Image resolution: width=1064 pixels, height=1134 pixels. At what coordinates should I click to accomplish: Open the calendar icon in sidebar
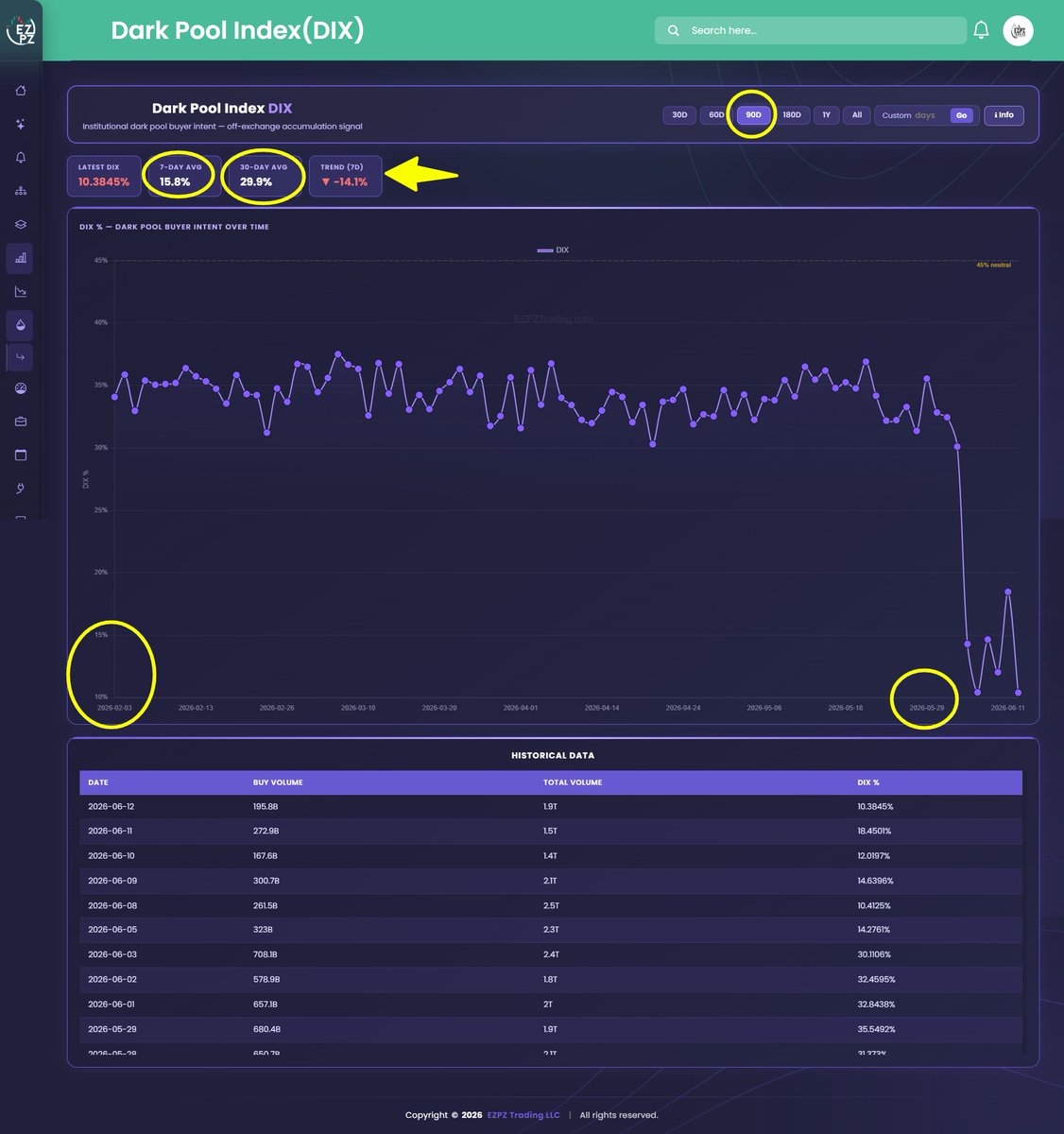point(21,455)
